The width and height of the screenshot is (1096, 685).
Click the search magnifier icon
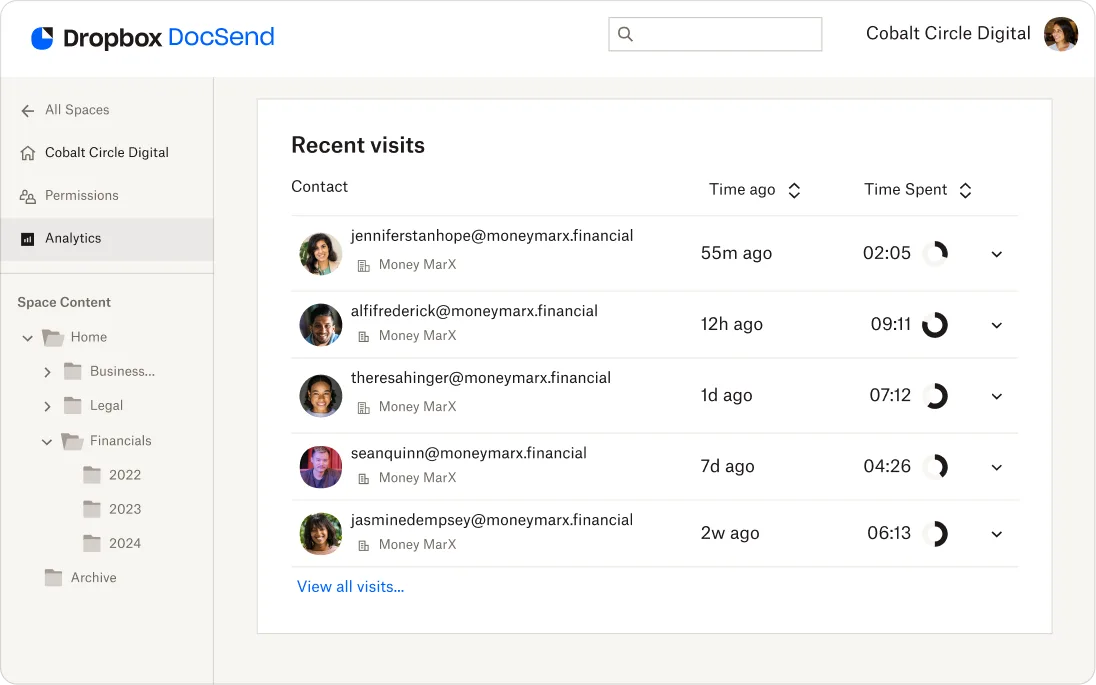tap(626, 33)
